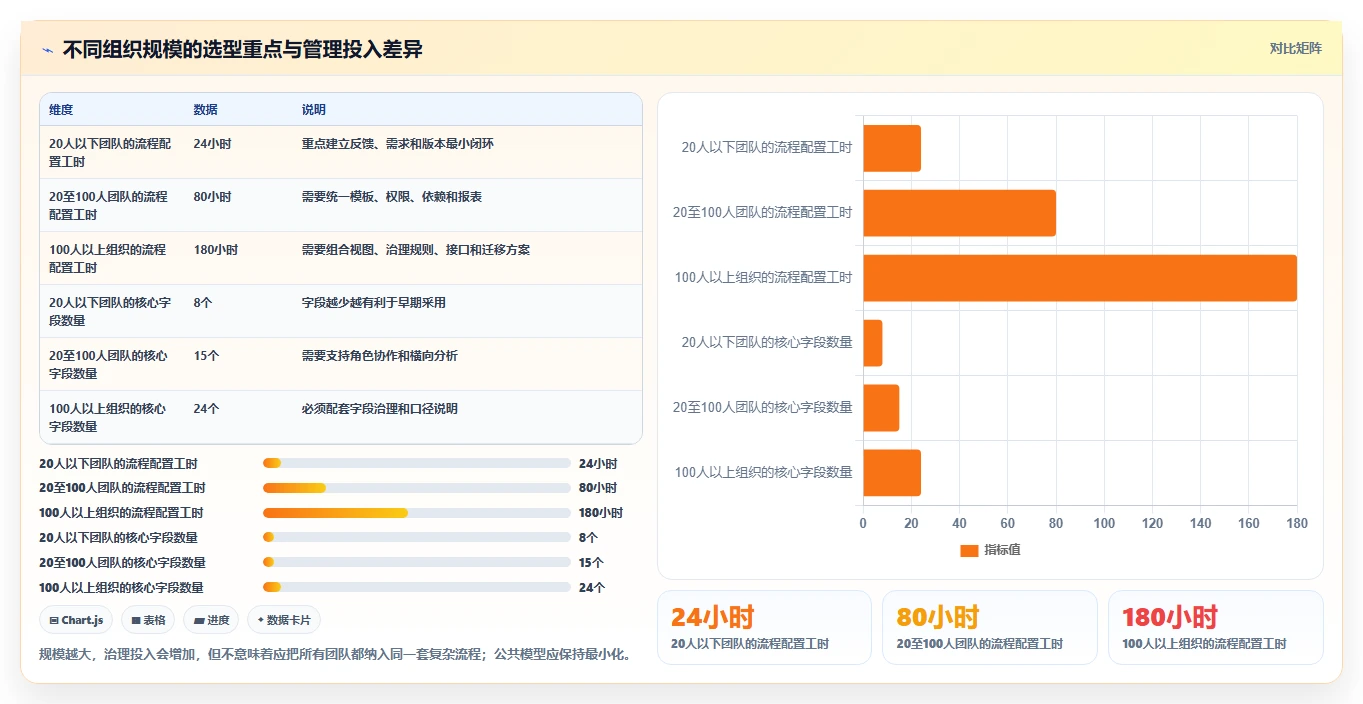
Task: Select the 数据卡片 tag chip
Action: coord(284,620)
